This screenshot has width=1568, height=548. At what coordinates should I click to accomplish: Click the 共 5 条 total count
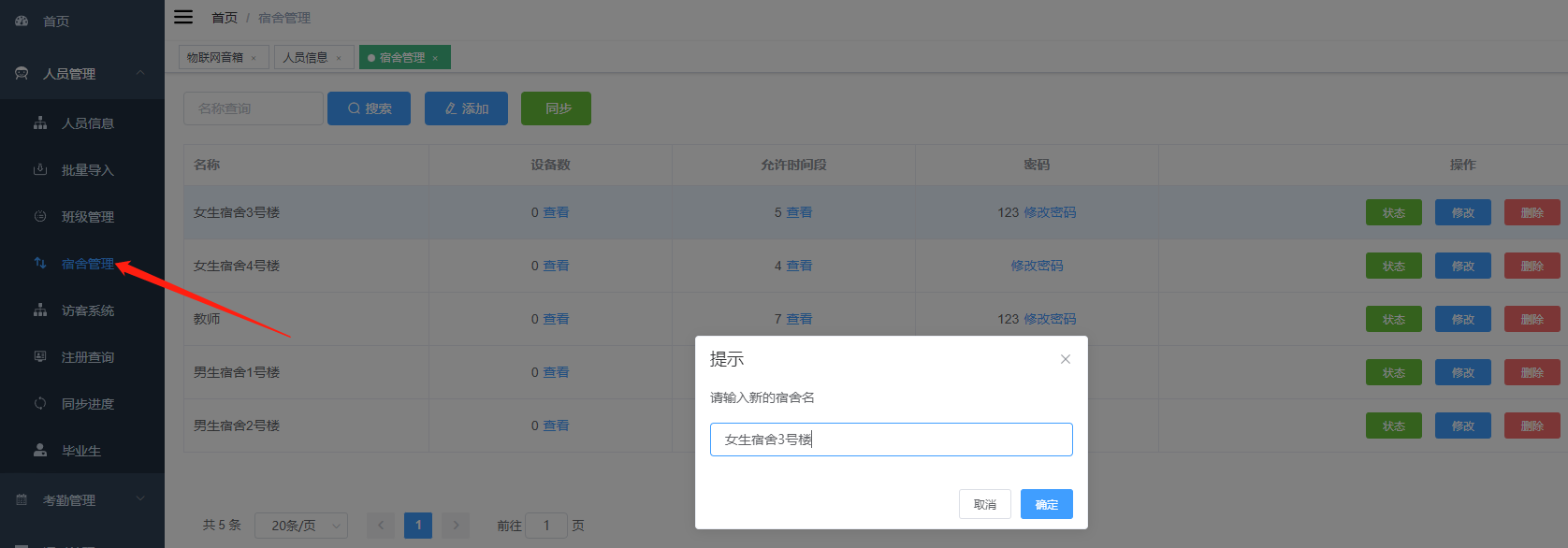222,526
